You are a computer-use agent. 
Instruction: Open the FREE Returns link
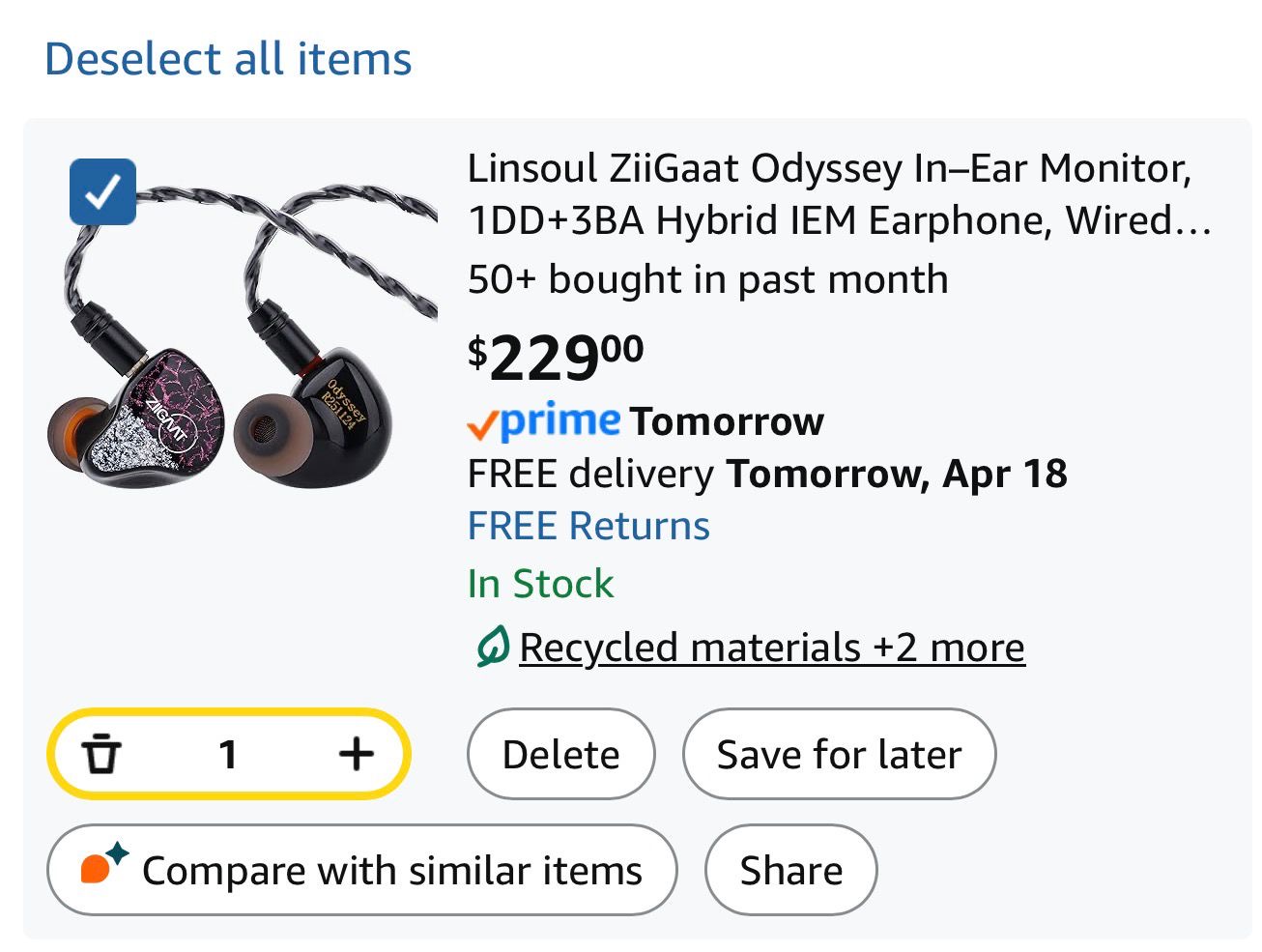588,527
